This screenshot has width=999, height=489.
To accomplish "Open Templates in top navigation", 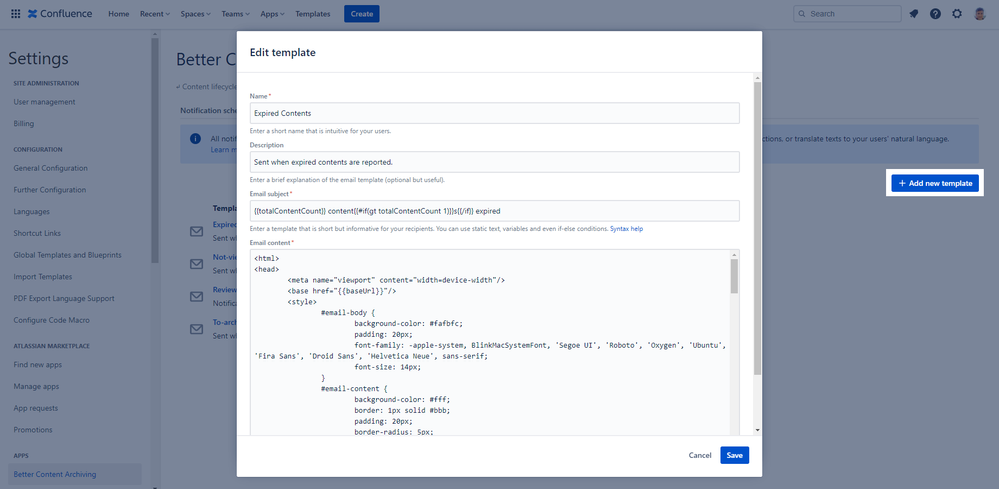I will [x=313, y=14].
